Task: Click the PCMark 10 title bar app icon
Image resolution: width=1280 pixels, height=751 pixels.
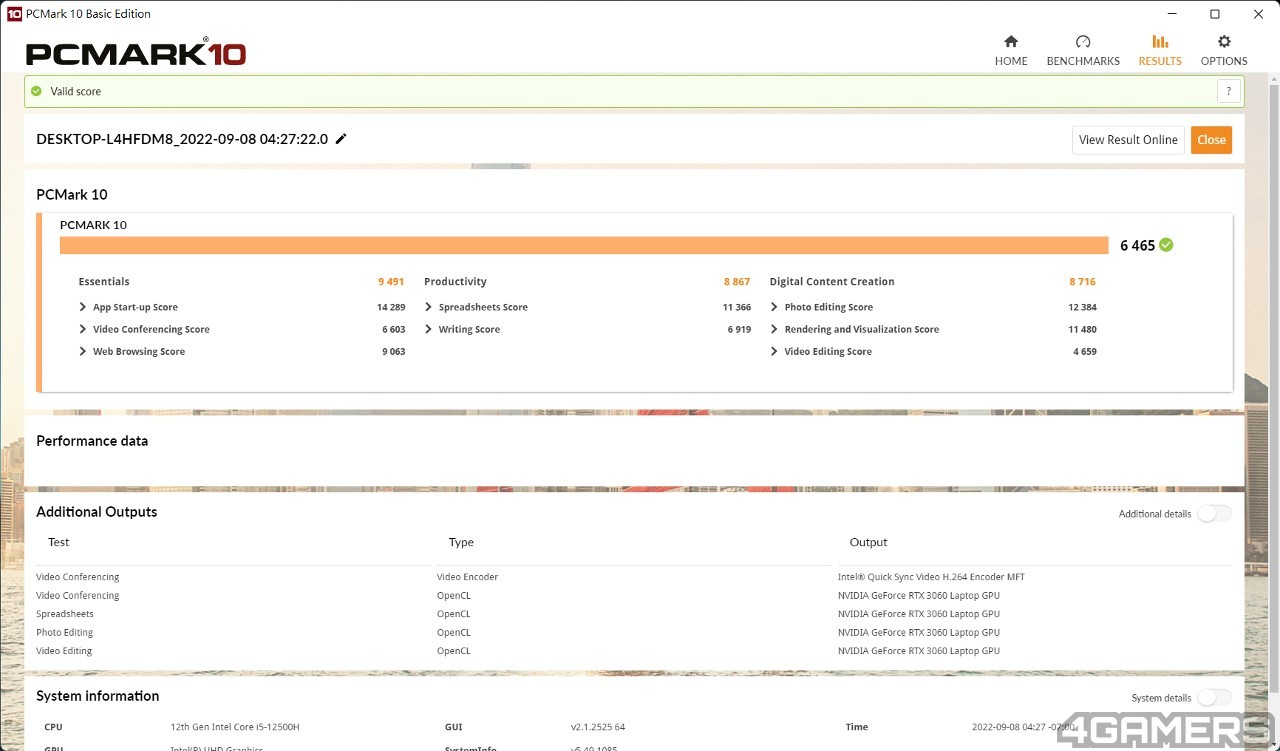Action: point(14,14)
